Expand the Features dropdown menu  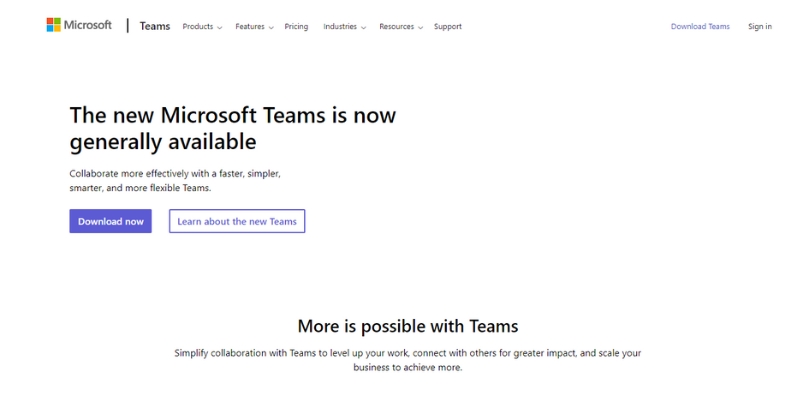click(x=254, y=27)
